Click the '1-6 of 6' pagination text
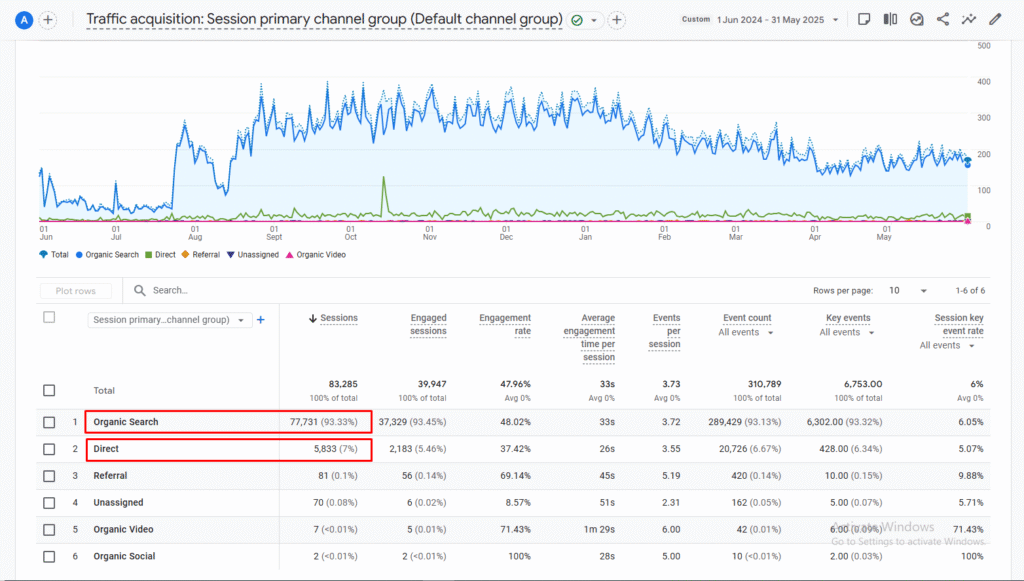 point(970,290)
